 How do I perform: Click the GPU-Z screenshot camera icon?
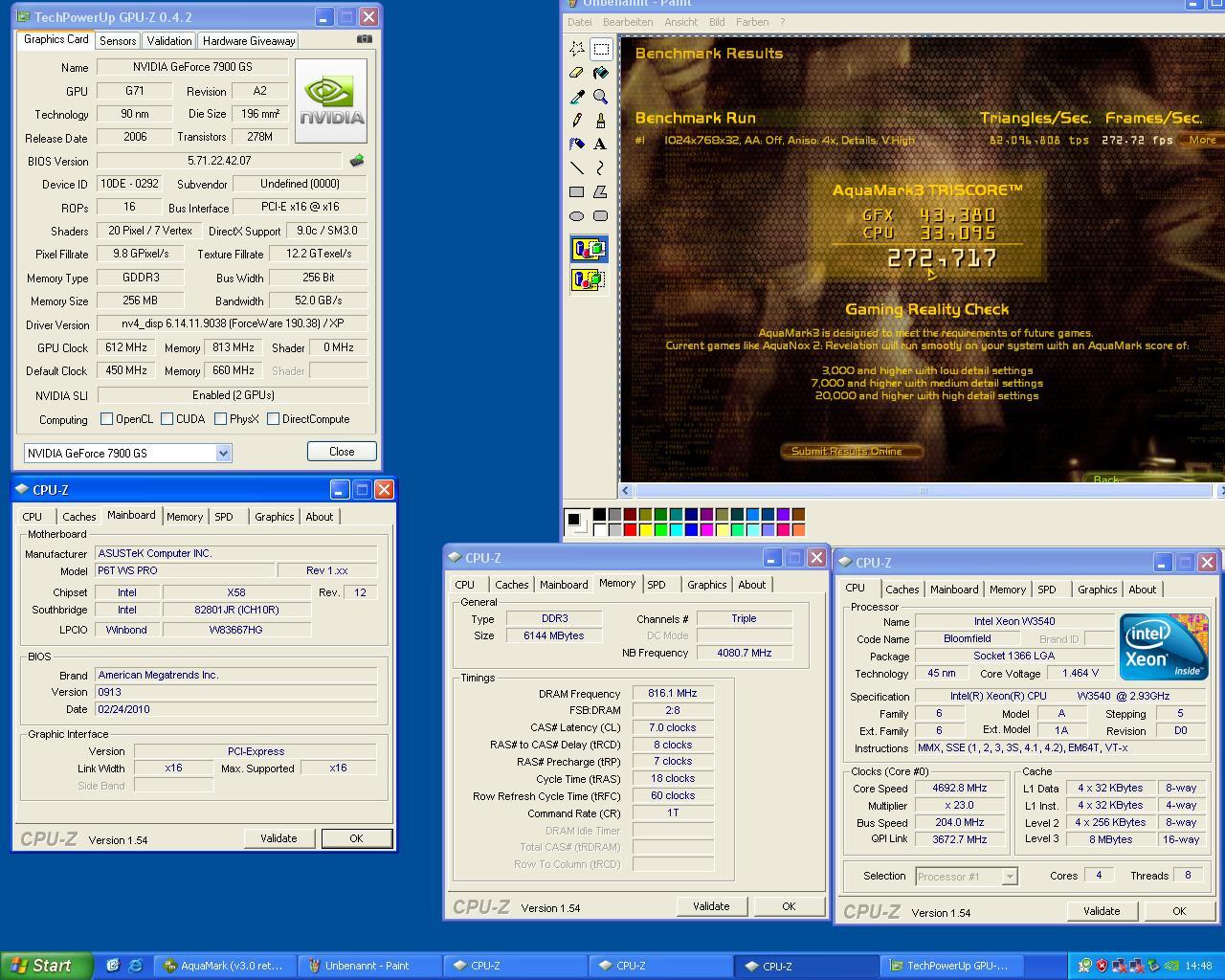pyautogui.click(x=365, y=39)
